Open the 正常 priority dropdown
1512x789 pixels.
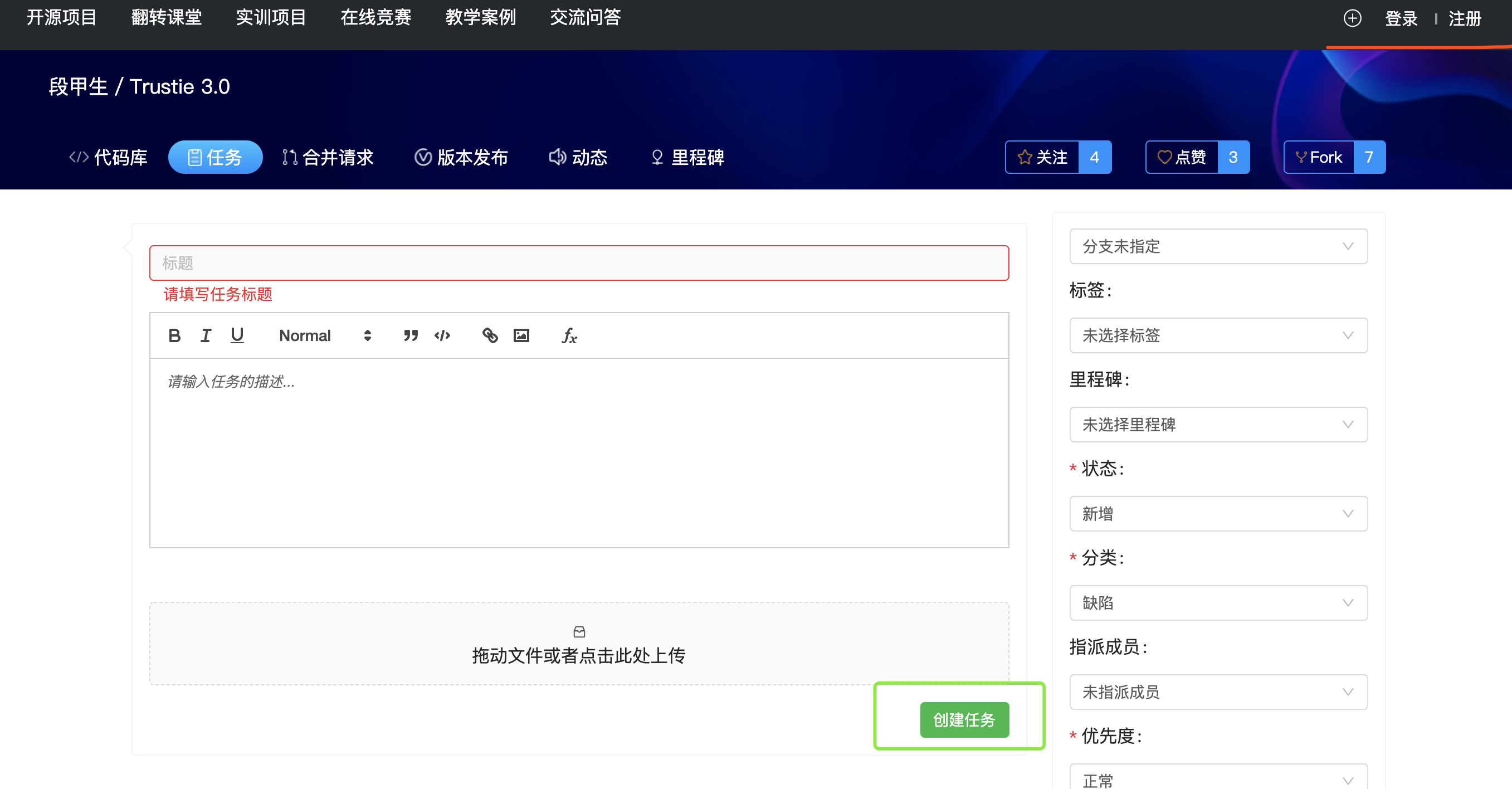pos(1218,777)
